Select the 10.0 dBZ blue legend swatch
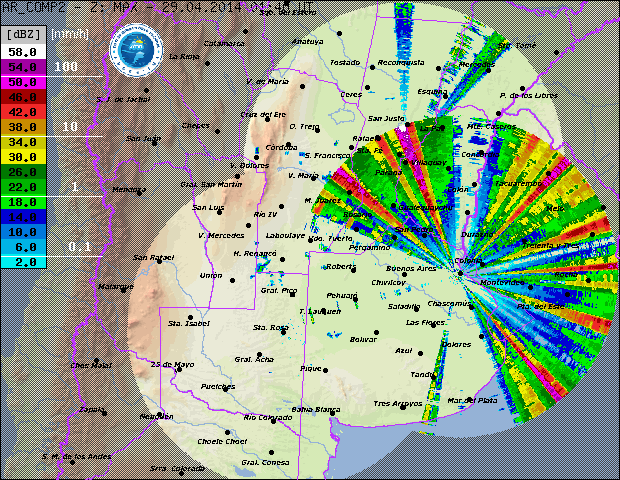 23,232
